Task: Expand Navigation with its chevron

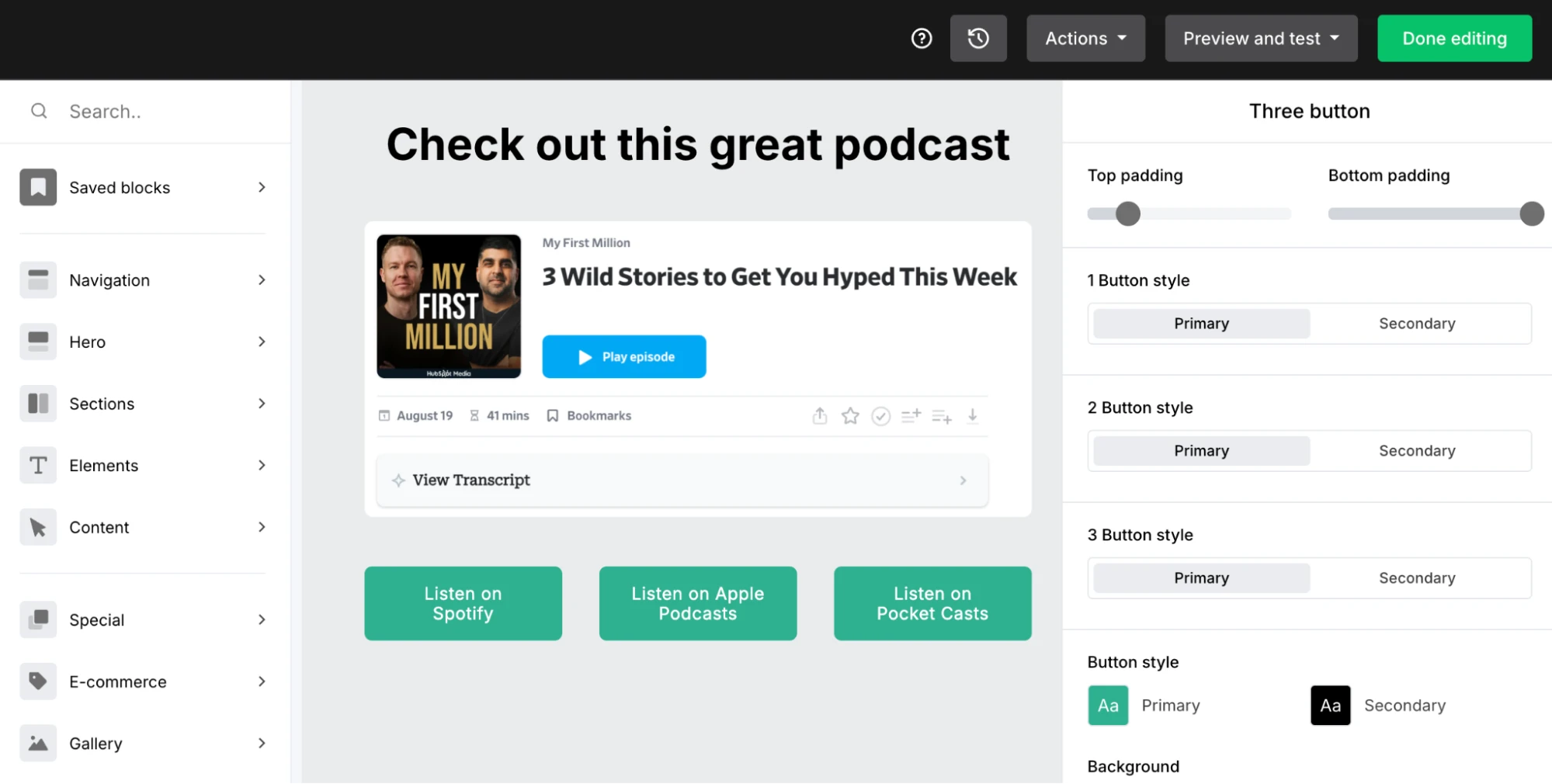Action: (262, 280)
